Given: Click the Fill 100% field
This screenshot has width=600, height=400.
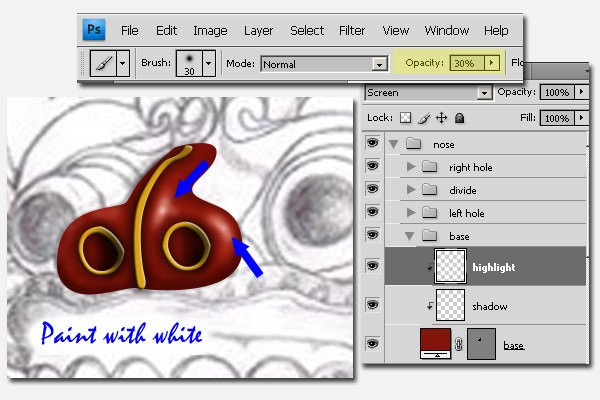Looking at the screenshot, I should (x=557, y=118).
